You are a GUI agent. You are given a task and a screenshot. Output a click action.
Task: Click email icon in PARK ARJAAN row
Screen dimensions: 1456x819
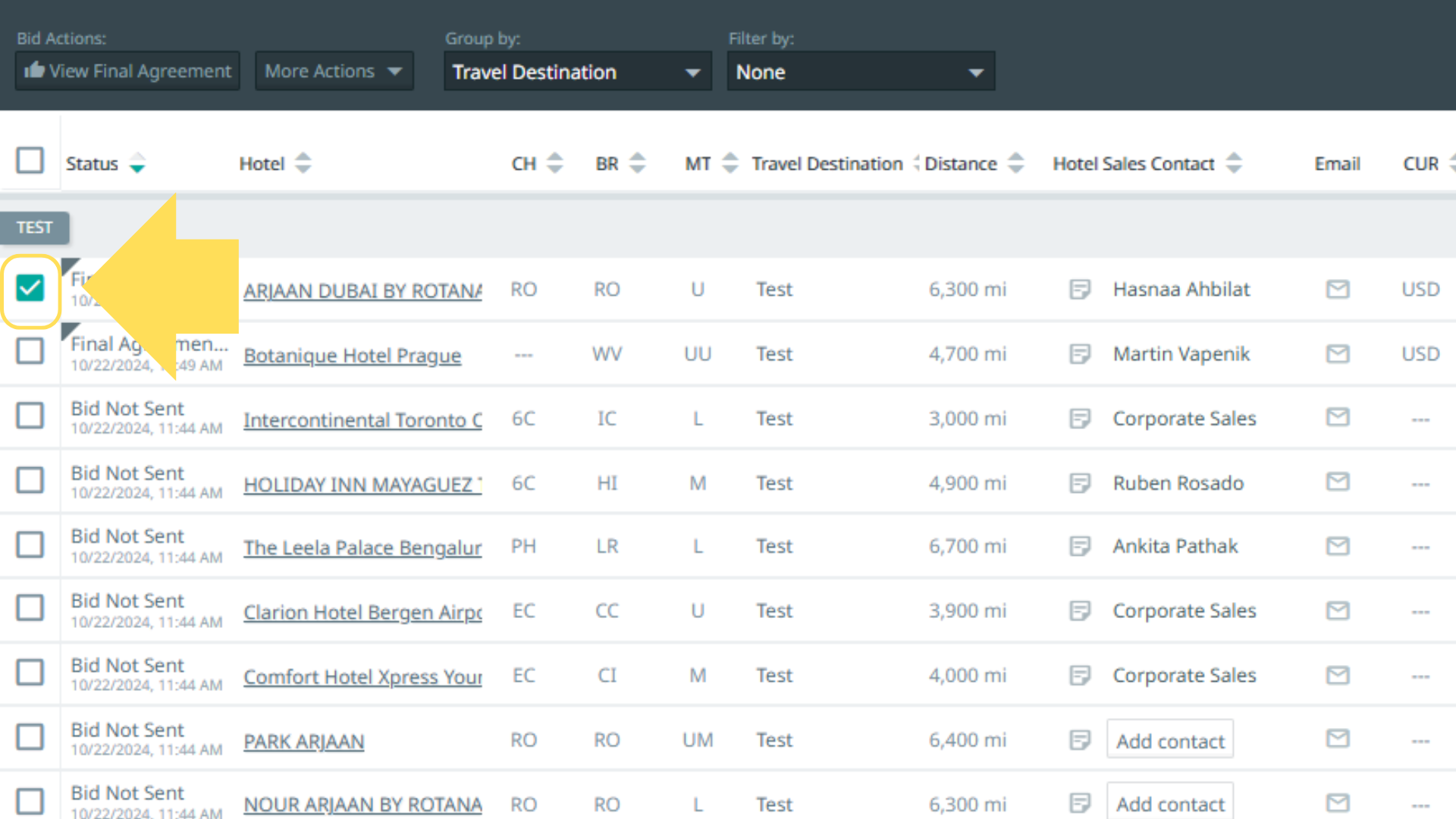coord(1337,739)
